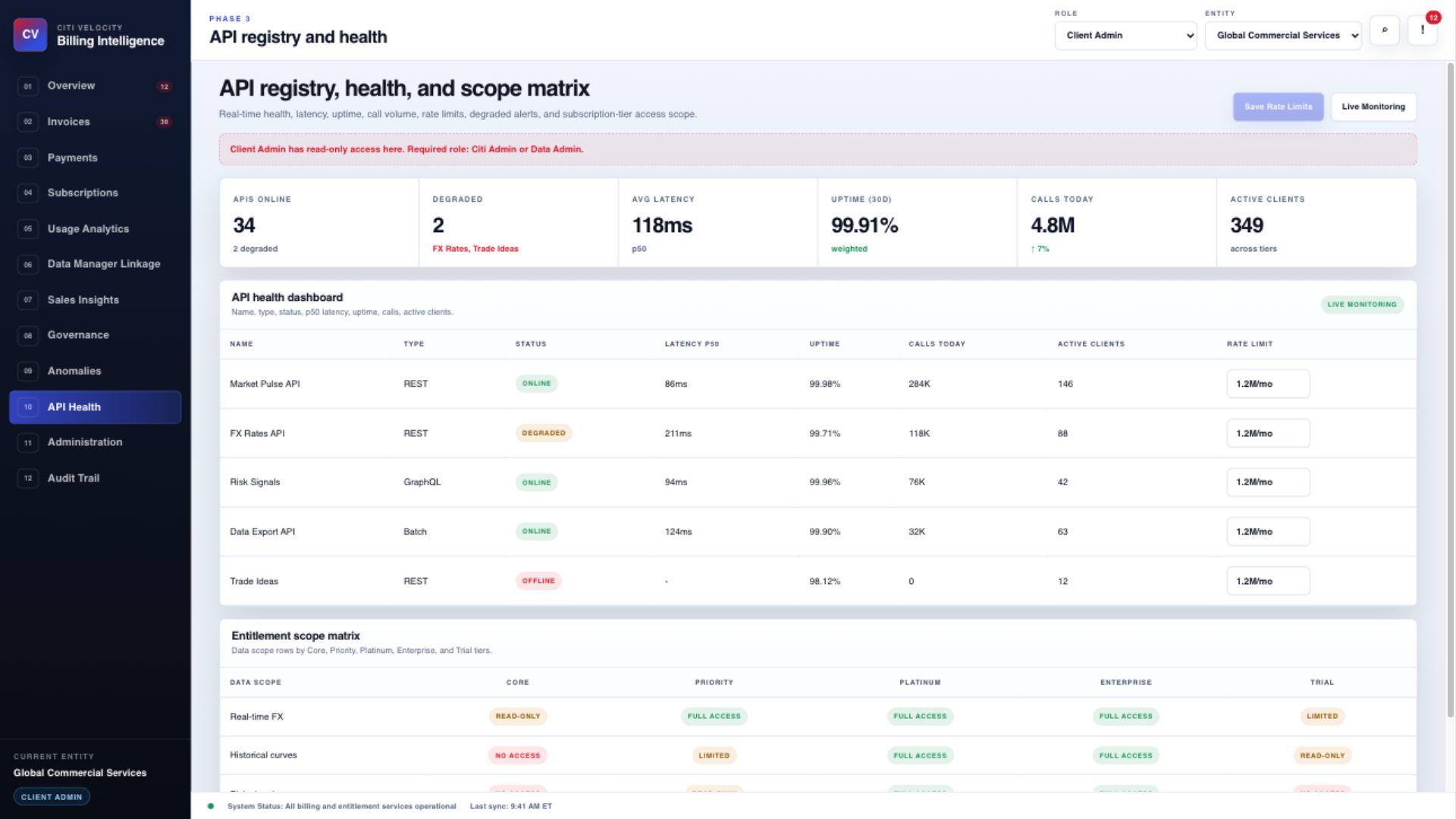1456x819 pixels.
Task: Open Subscriptions page
Action: pyautogui.click(x=95, y=193)
